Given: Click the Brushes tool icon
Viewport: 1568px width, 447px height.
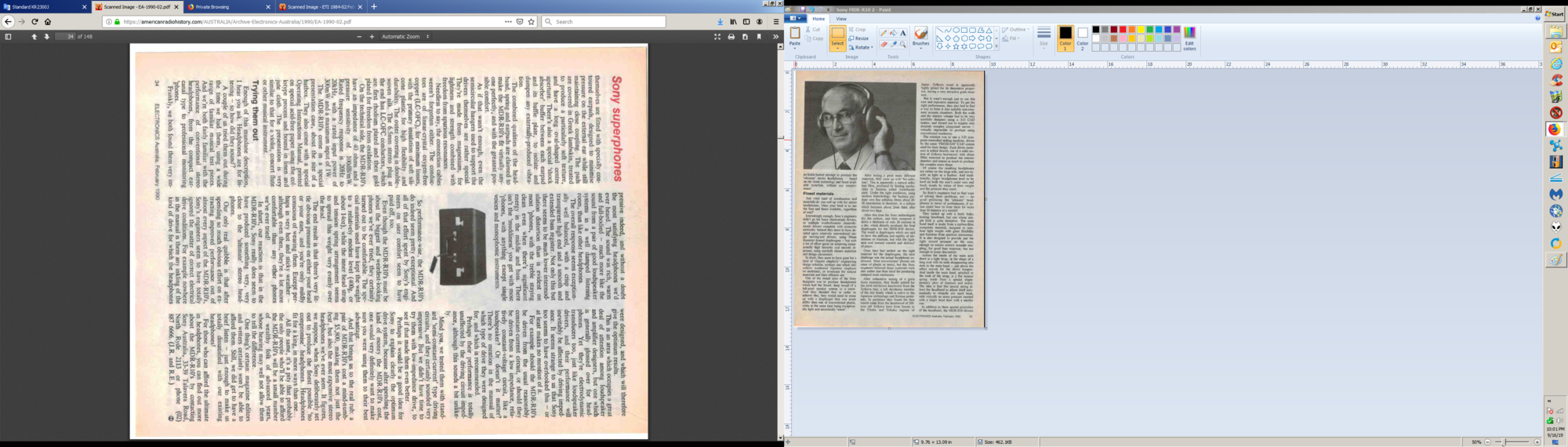Looking at the screenshot, I should (920, 33).
